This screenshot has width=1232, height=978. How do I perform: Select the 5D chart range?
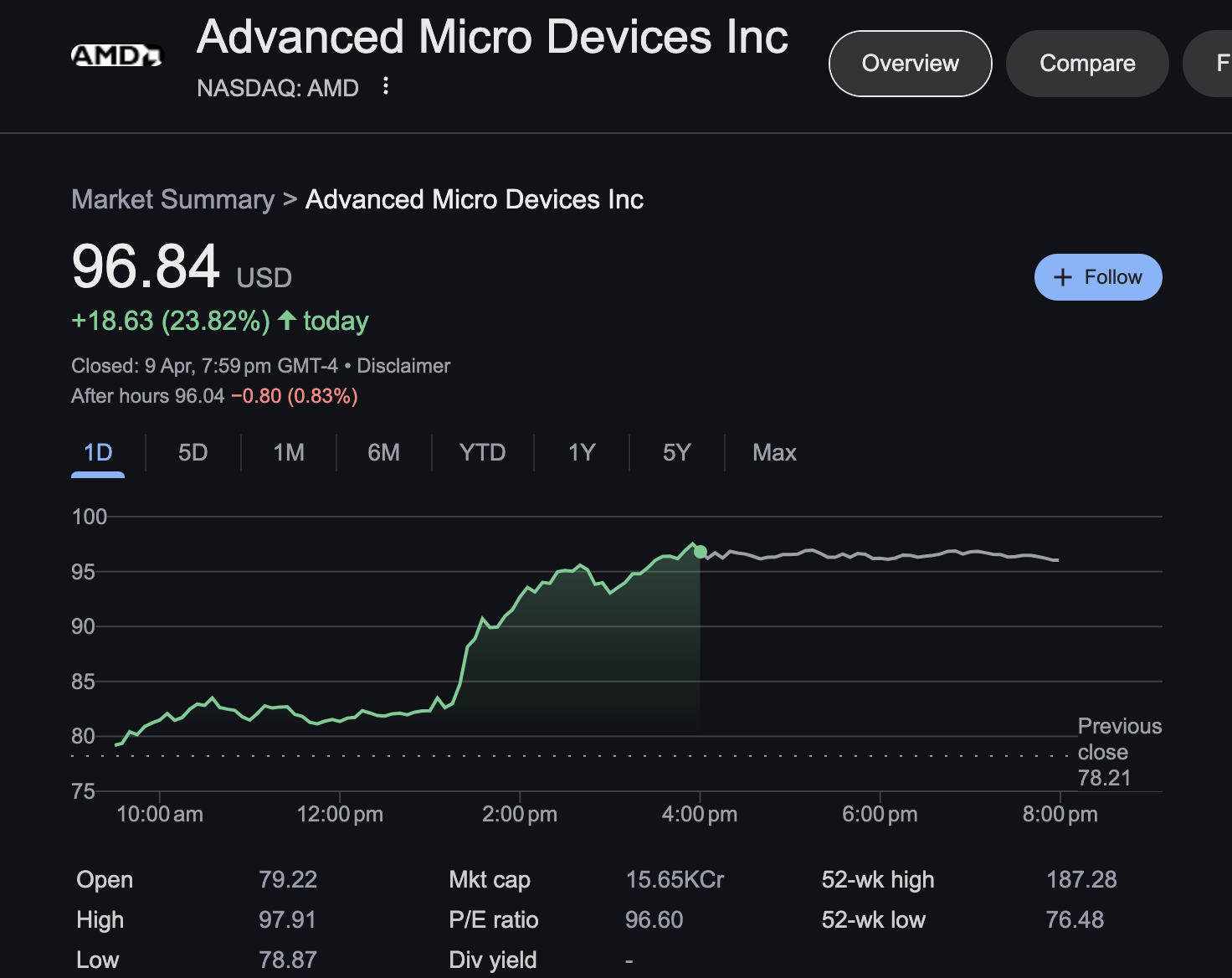(x=192, y=453)
